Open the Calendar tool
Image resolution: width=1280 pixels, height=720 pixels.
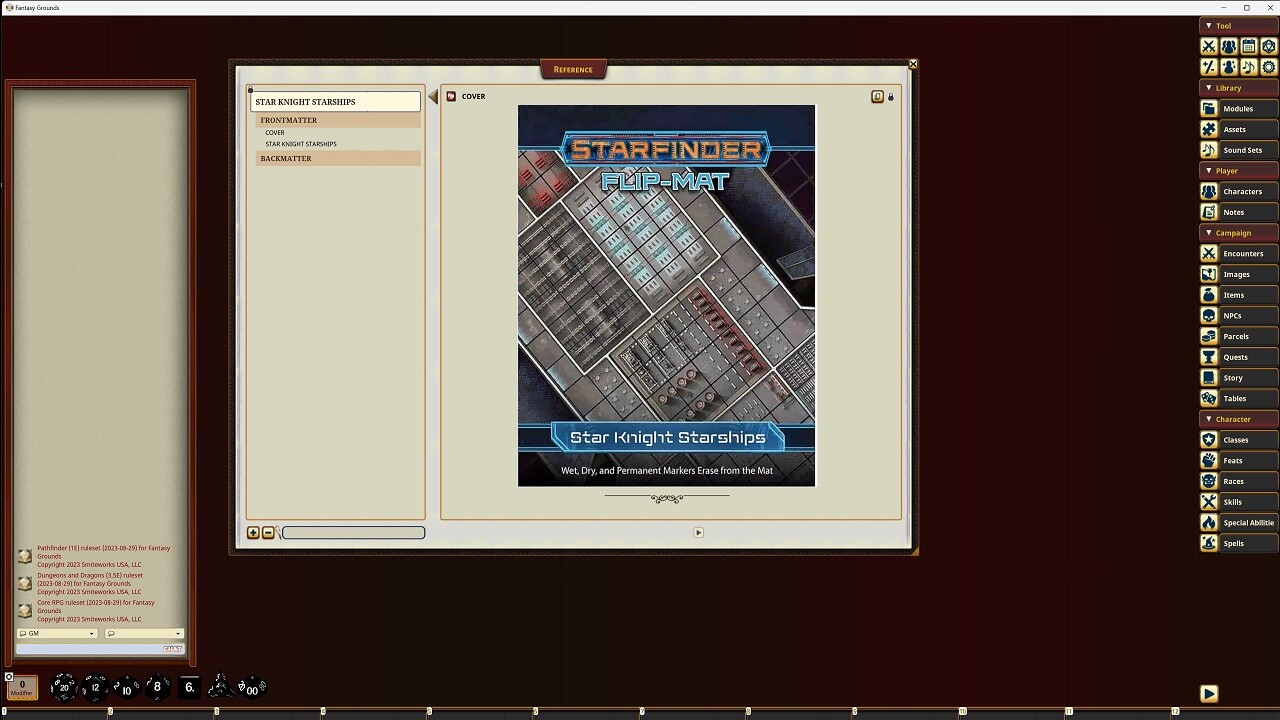1249,46
